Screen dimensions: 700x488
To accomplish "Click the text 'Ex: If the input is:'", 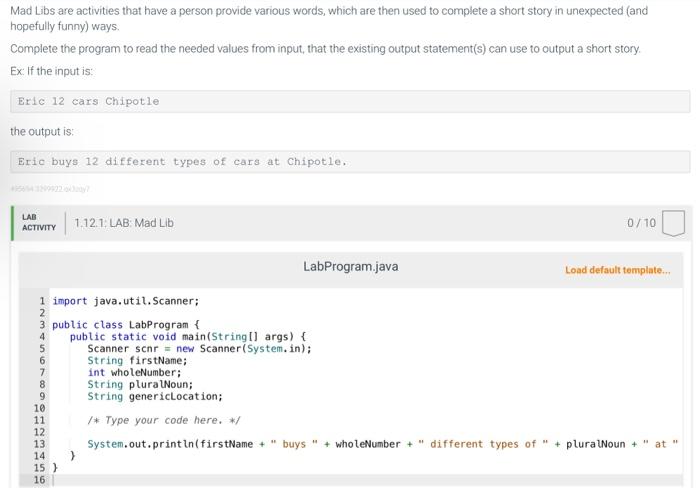I will click(52, 71).
